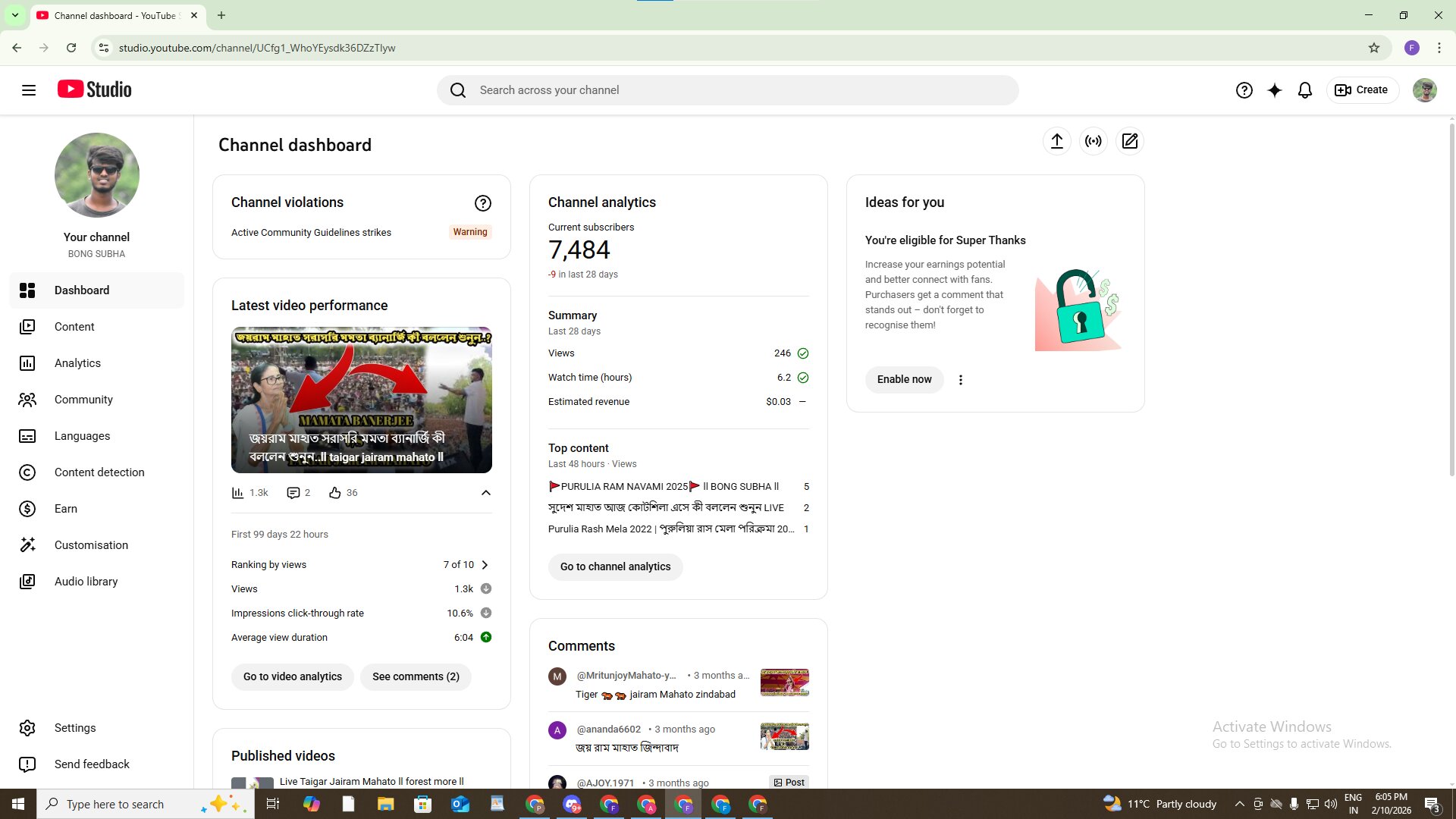Click the Go live broadcast icon
This screenshot has height=819, width=1456.
click(x=1094, y=141)
